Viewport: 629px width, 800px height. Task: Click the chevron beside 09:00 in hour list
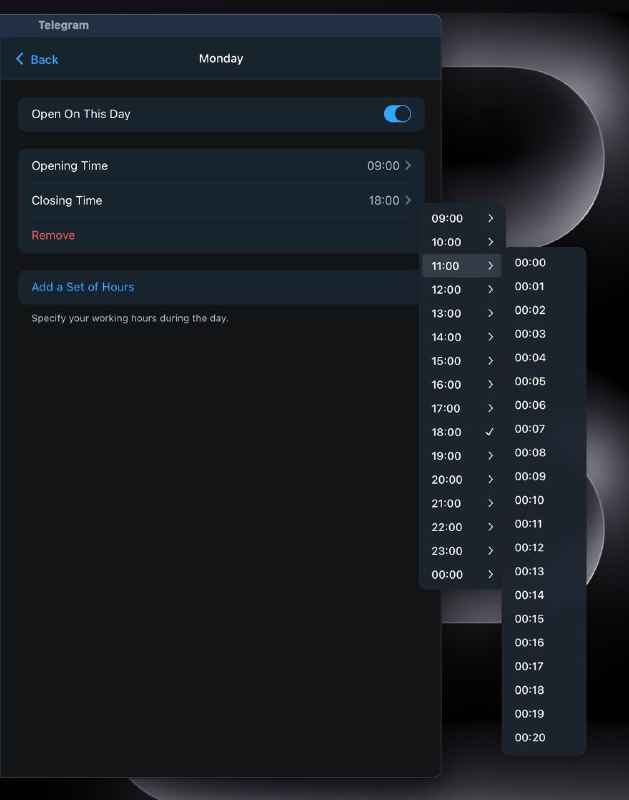(490, 218)
